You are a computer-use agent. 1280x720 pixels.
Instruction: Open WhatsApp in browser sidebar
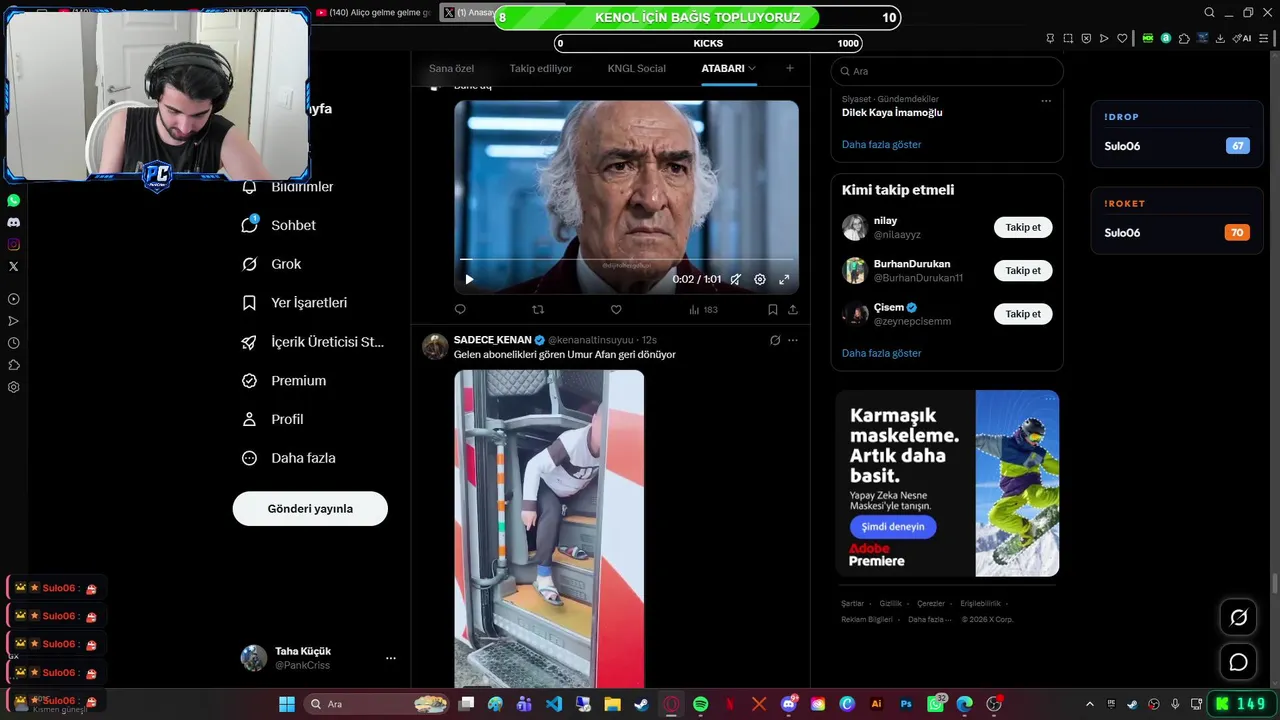pos(13,200)
